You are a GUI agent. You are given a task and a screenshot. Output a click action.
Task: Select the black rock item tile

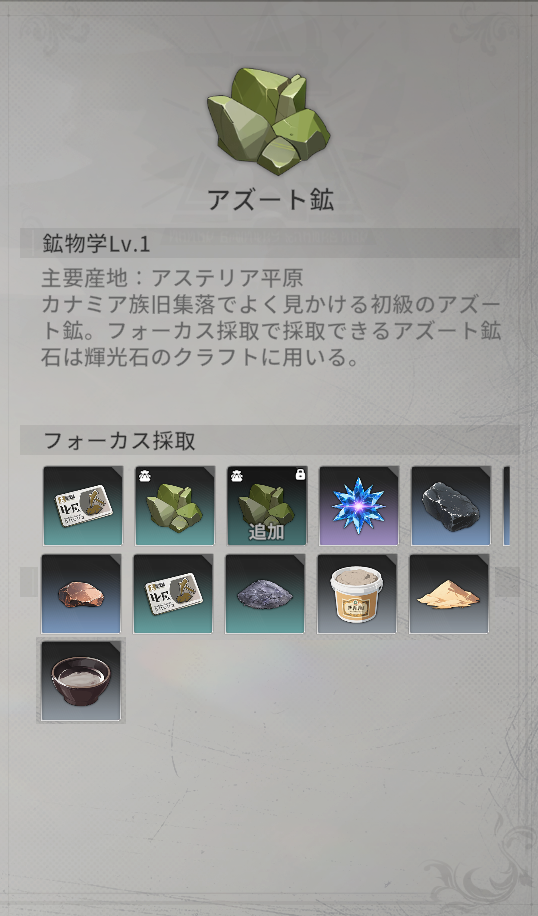coord(451,506)
